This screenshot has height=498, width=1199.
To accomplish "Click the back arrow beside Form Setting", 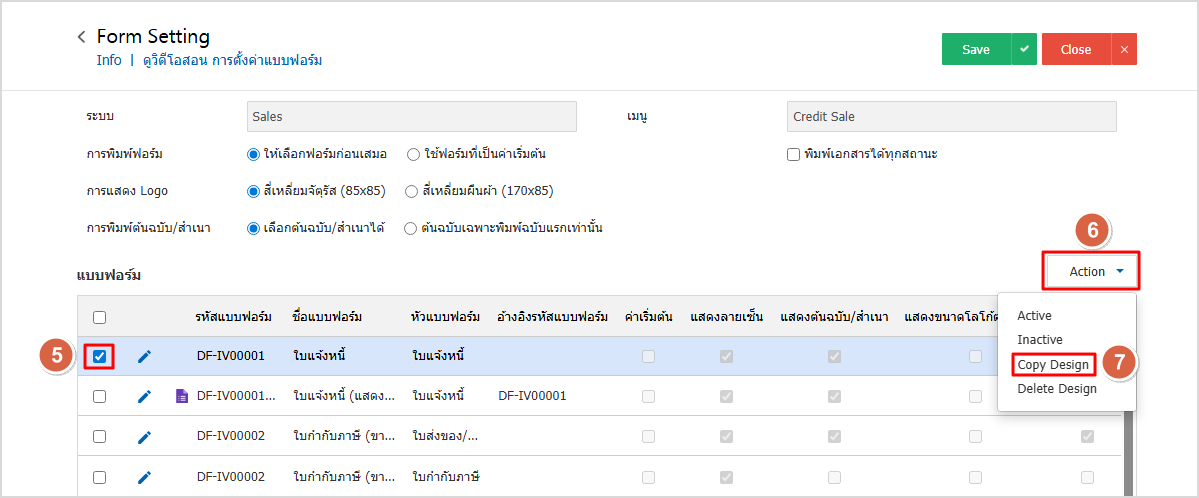I will coord(81,37).
